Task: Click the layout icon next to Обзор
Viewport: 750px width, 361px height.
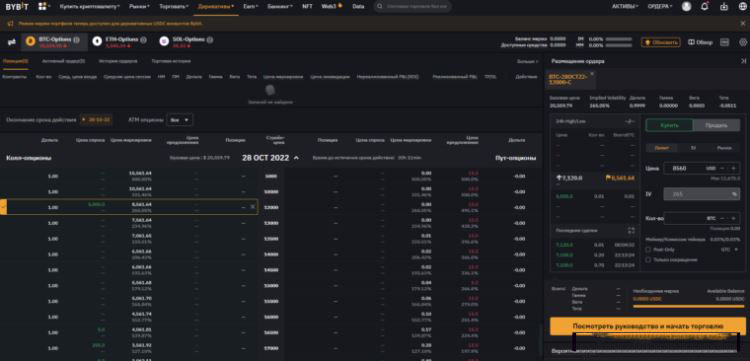Action: click(725, 42)
